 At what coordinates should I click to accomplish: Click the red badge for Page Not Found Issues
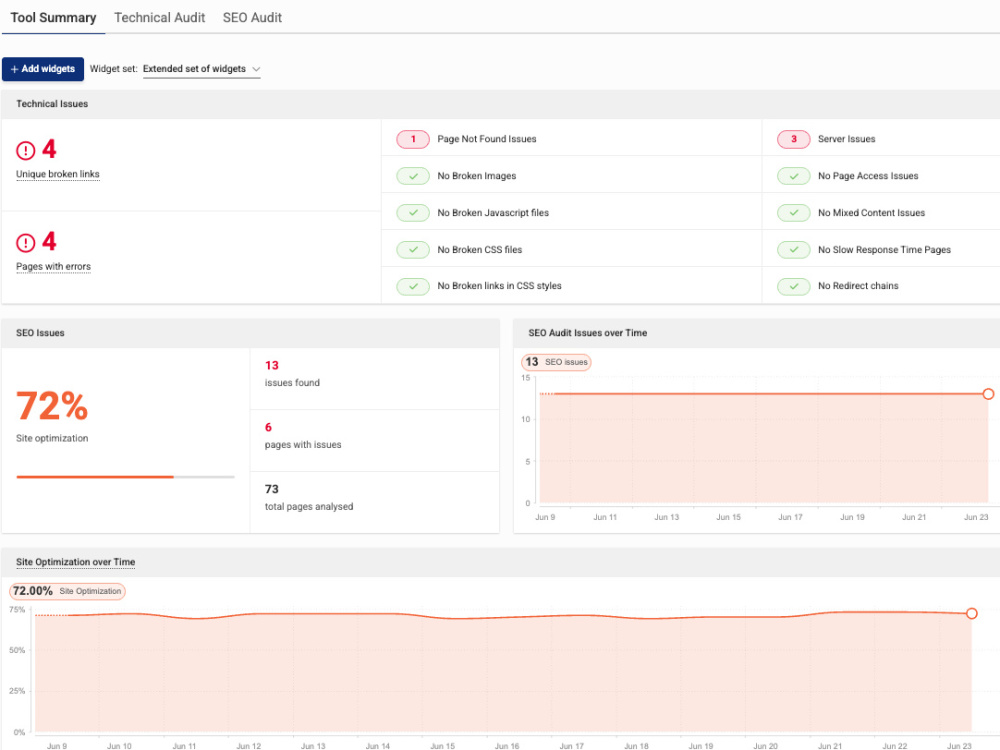tap(413, 139)
